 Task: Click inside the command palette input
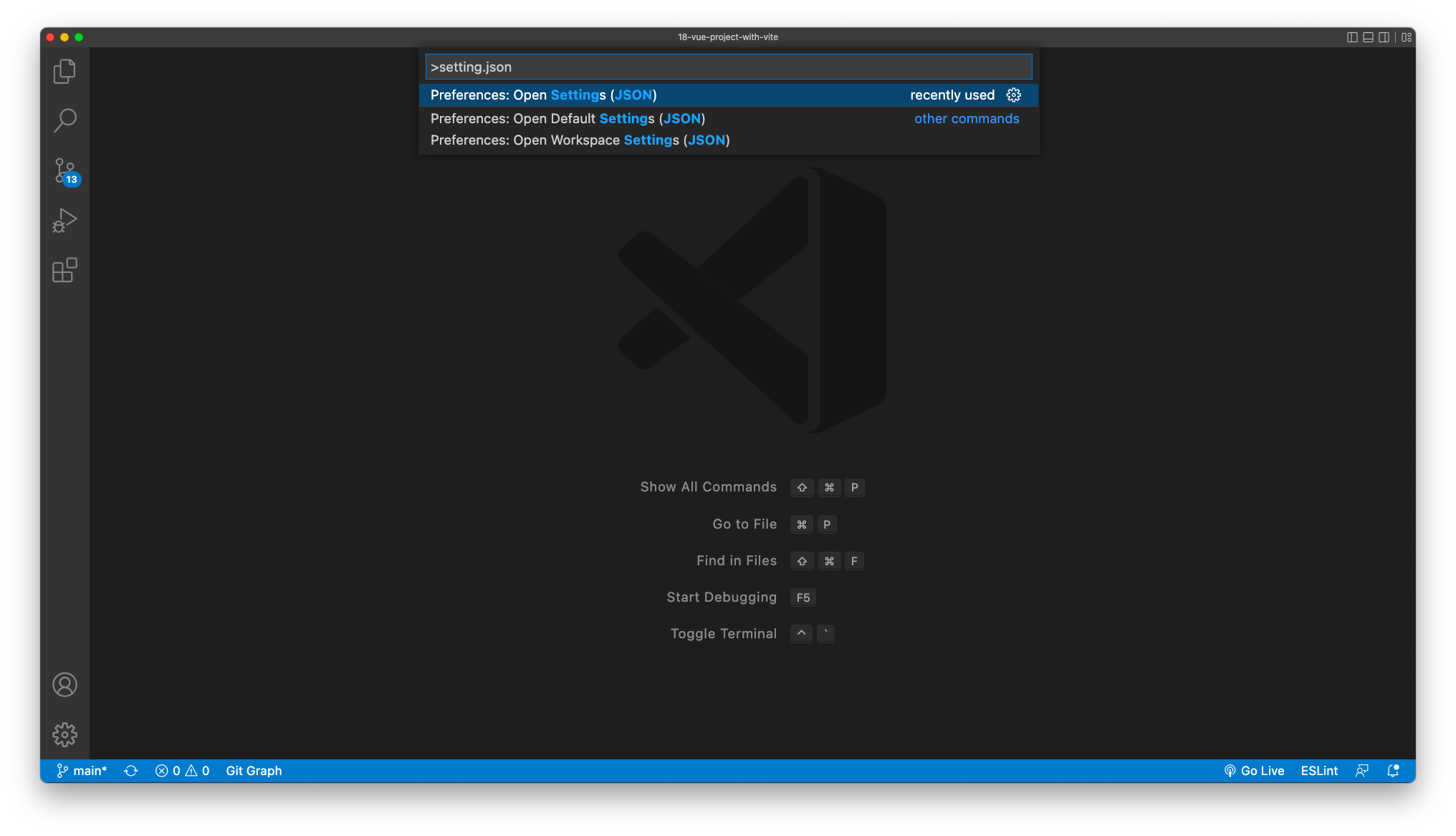pyautogui.click(x=728, y=67)
